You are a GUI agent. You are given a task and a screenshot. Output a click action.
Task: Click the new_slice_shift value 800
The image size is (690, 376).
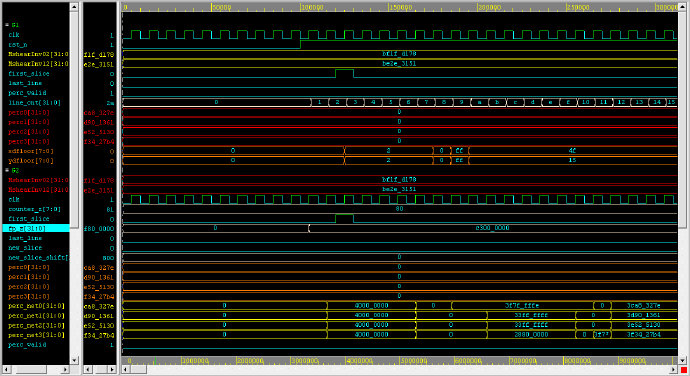click(x=108, y=258)
